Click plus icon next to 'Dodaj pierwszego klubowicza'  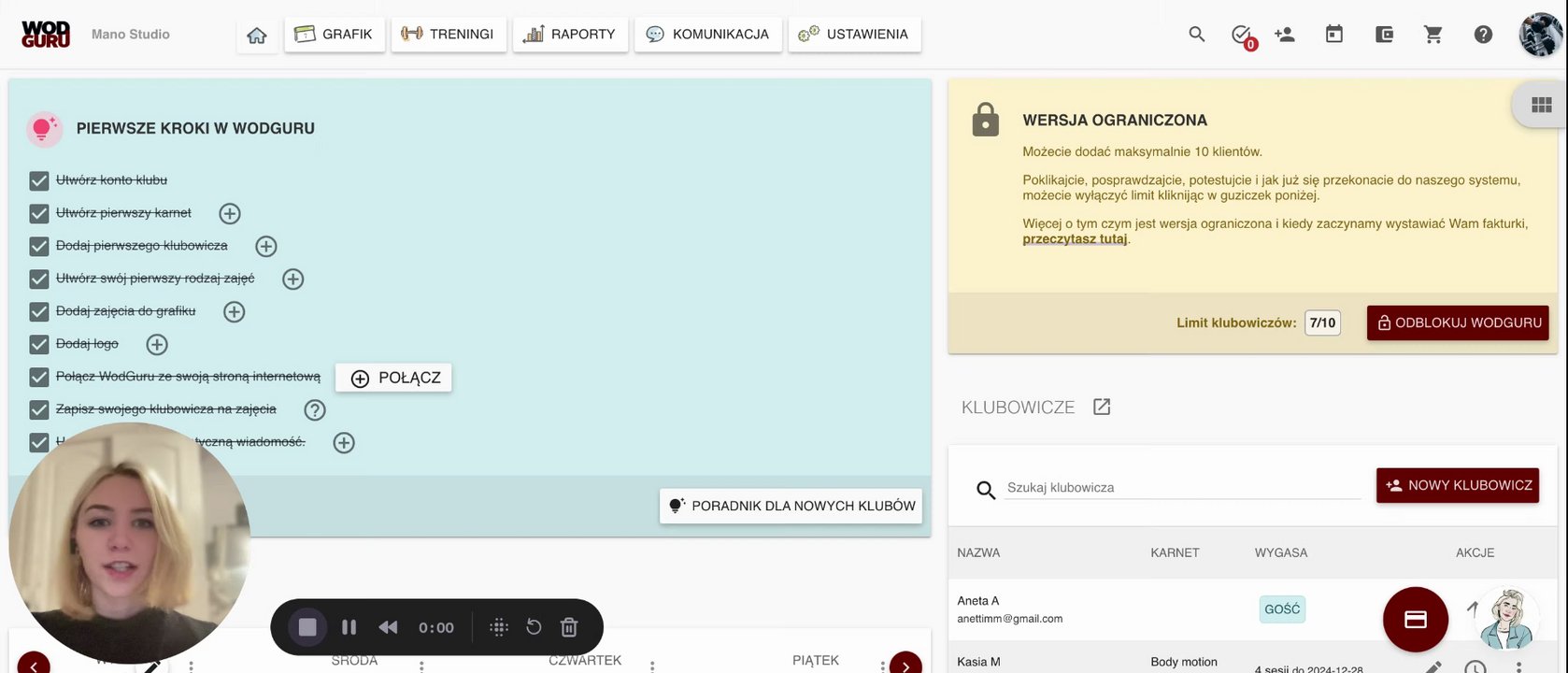pyautogui.click(x=266, y=247)
